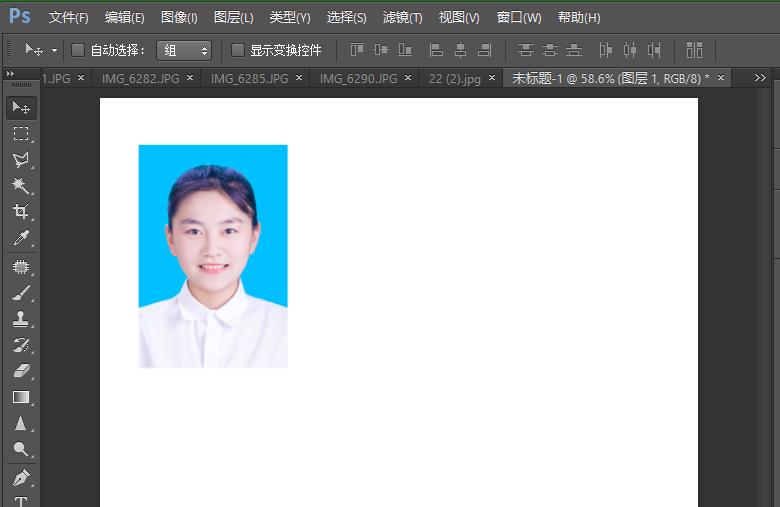Distribute bottom edges of layers
780x507 pixels.
coord(574,50)
